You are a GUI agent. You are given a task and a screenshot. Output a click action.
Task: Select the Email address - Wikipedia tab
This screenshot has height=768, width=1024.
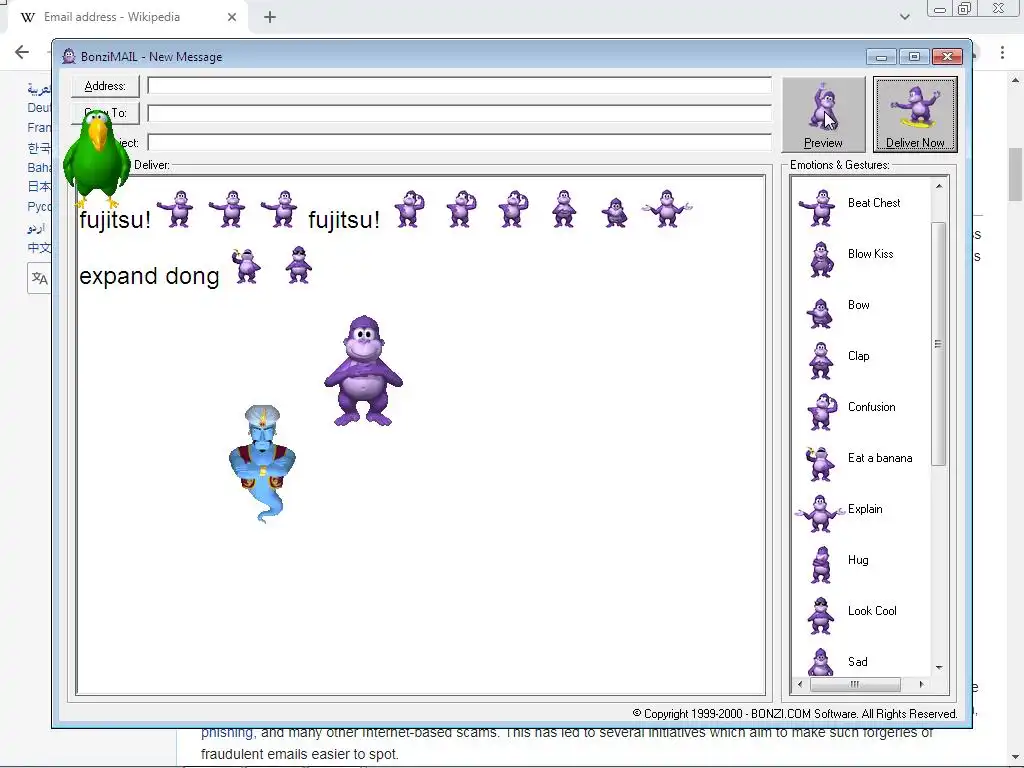(x=127, y=17)
